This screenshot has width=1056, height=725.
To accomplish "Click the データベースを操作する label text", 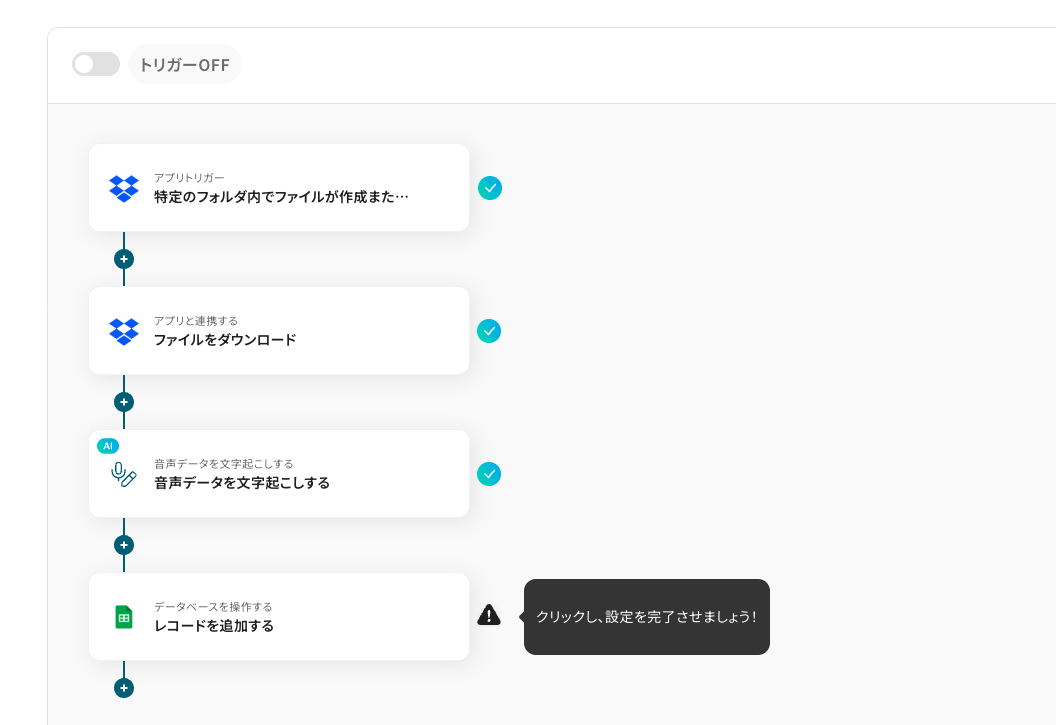I will coord(213,607).
